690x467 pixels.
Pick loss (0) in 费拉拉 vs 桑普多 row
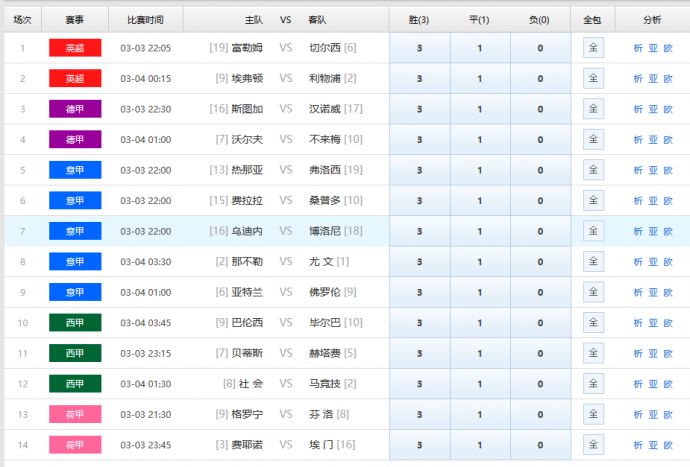[x=540, y=201]
